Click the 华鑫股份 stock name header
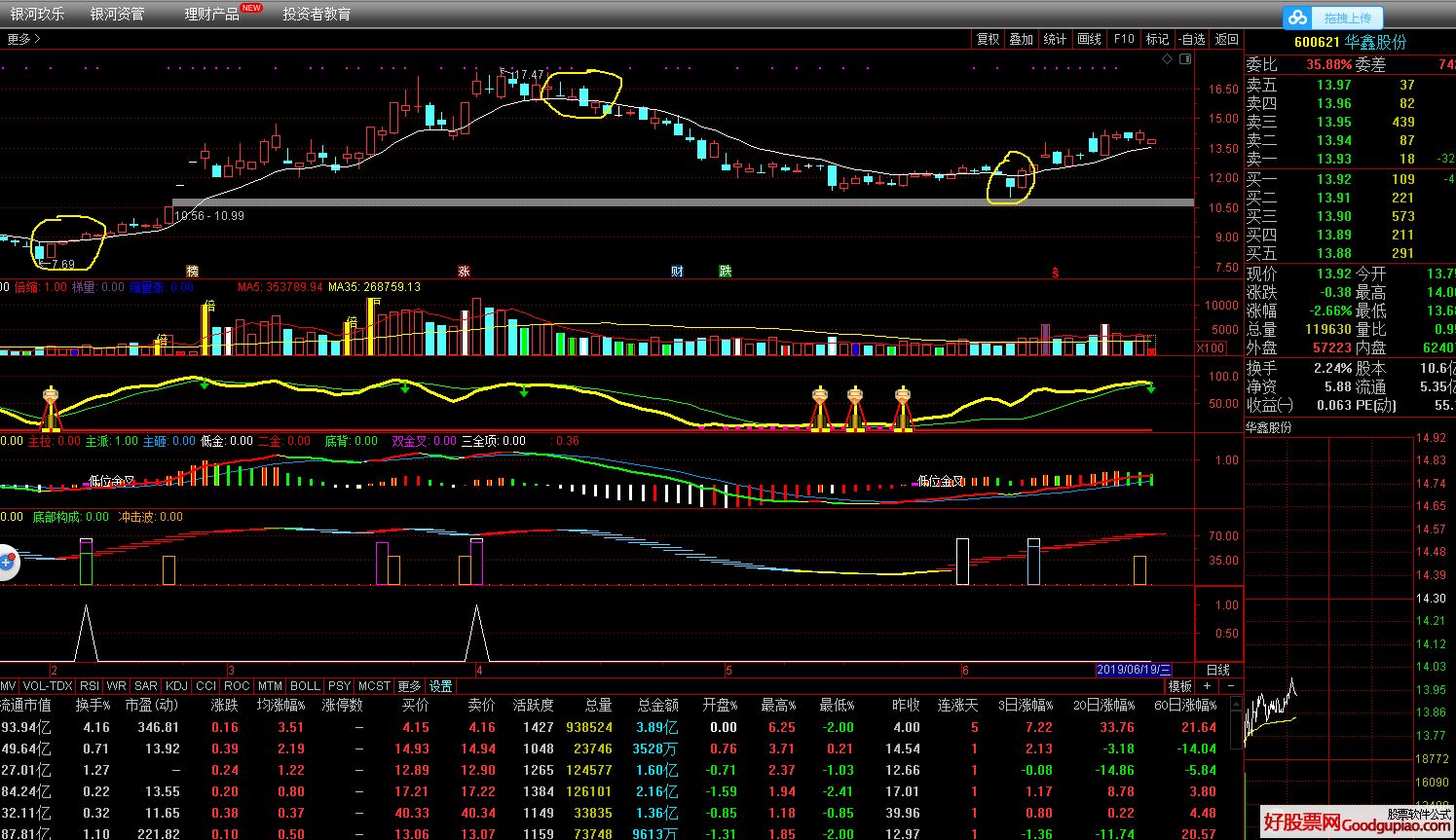 pyautogui.click(x=1376, y=42)
